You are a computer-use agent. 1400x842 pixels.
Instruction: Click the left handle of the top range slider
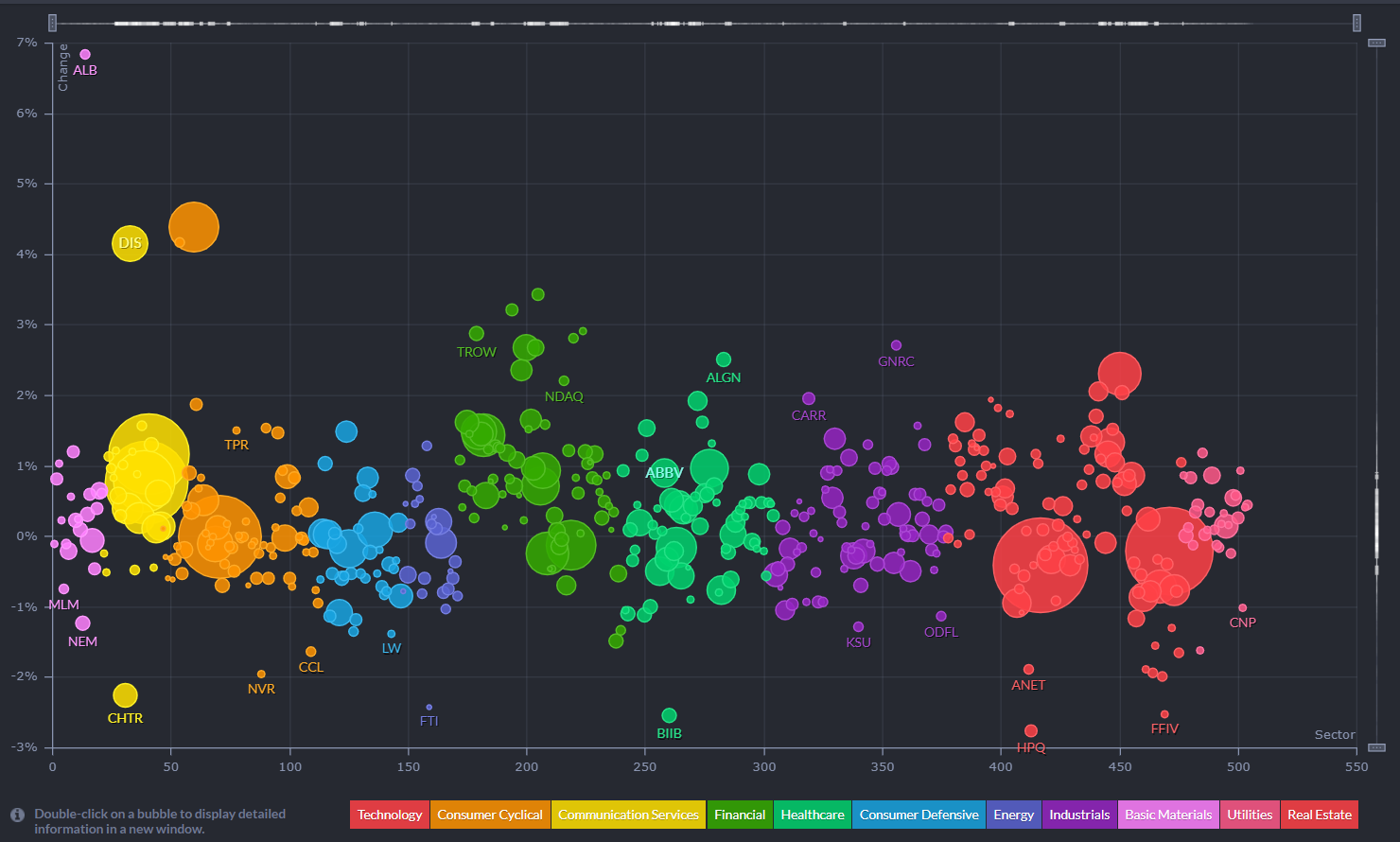(x=53, y=23)
